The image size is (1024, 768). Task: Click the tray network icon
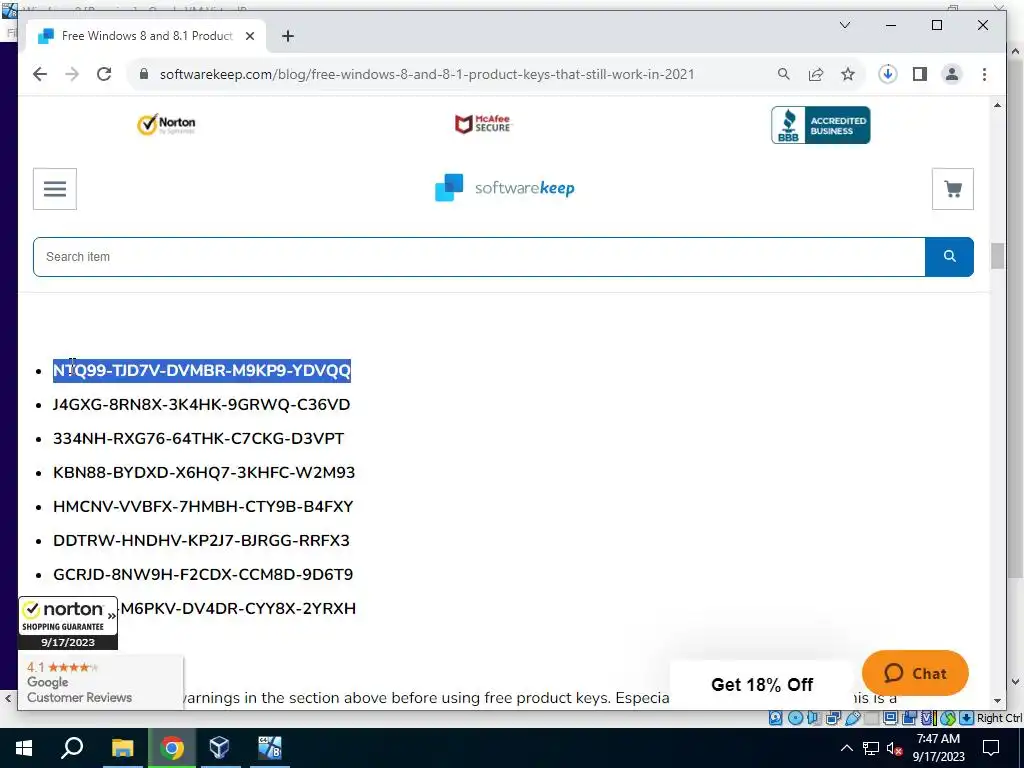871,748
